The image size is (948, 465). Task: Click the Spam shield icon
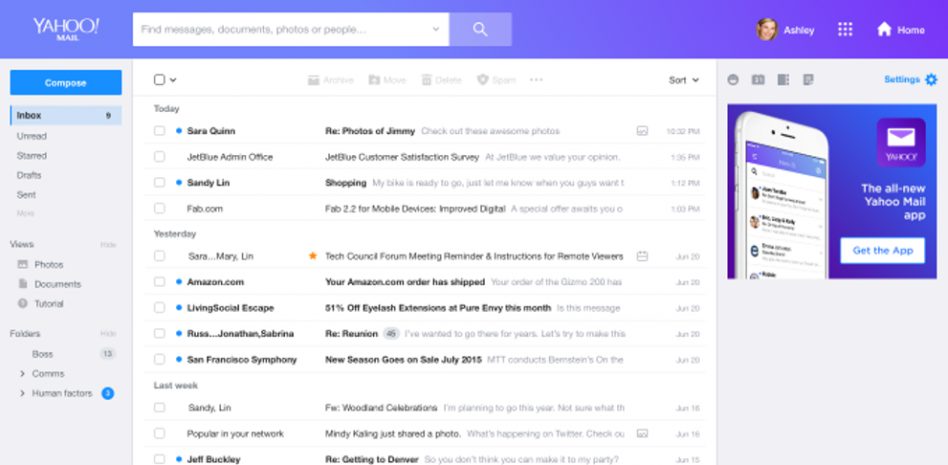pyautogui.click(x=482, y=80)
